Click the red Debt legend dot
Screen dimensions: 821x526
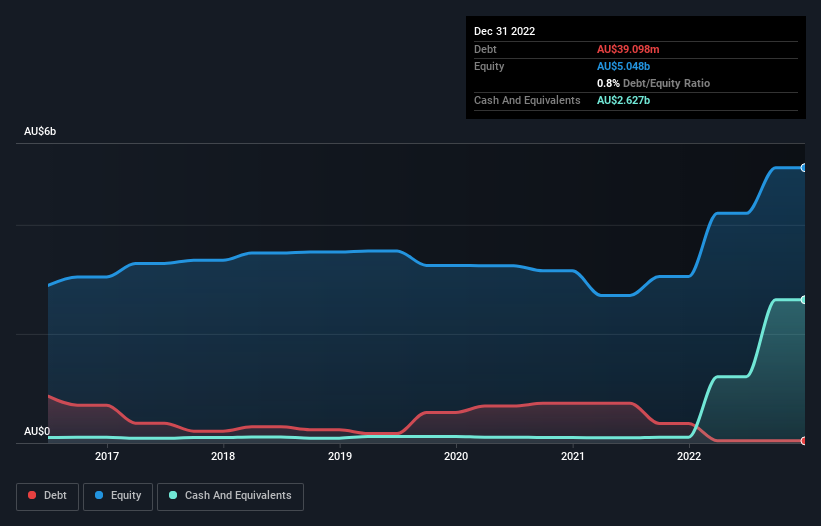point(32,495)
